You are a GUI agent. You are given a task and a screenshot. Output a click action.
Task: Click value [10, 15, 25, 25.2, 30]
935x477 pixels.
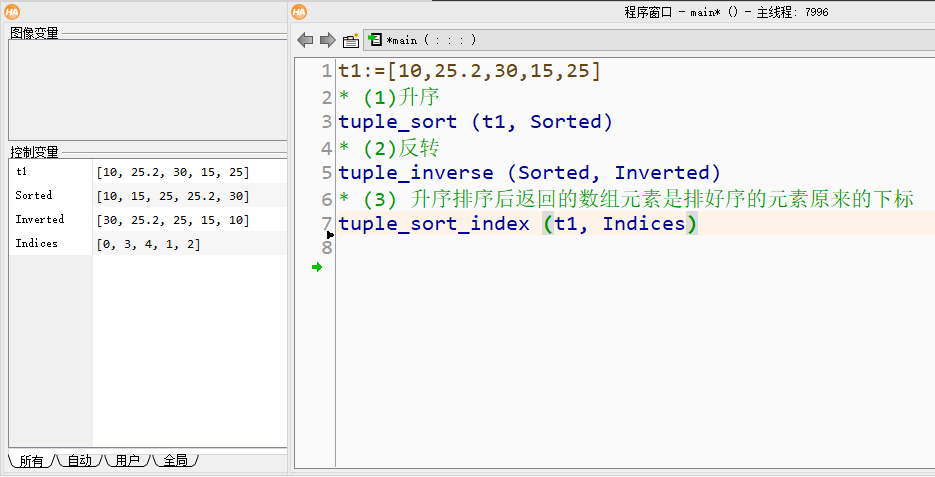[x=173, y=196]
